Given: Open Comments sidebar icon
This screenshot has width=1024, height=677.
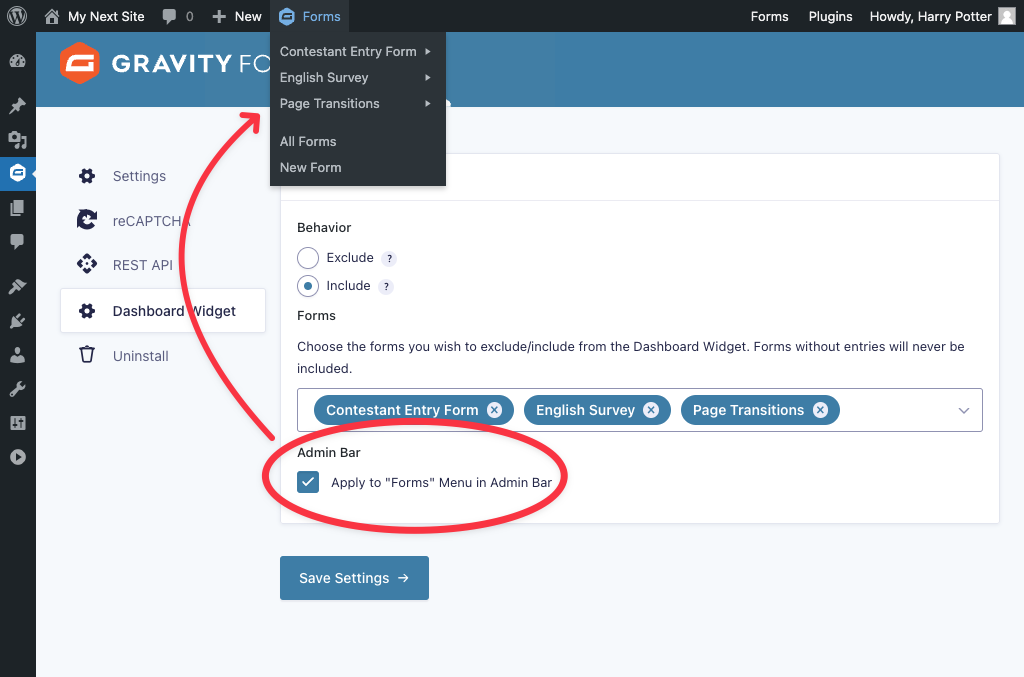Looking at the screenshot, I should click(18, 242).
